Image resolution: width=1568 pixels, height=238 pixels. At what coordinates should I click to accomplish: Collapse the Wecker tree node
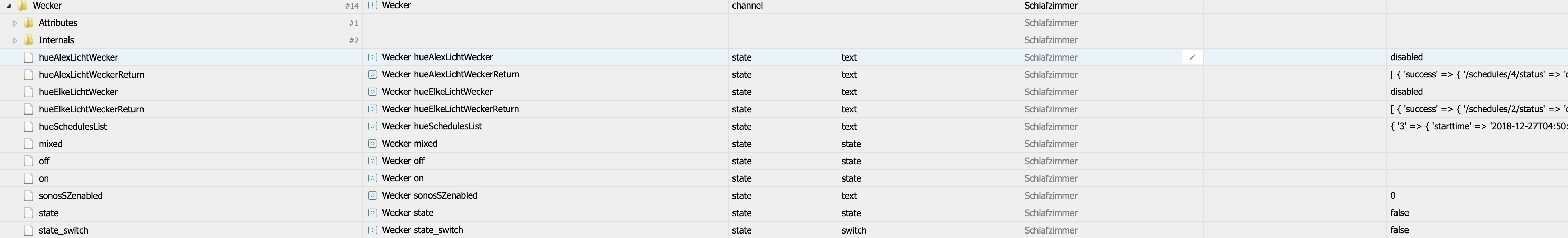tap(9, 6)
